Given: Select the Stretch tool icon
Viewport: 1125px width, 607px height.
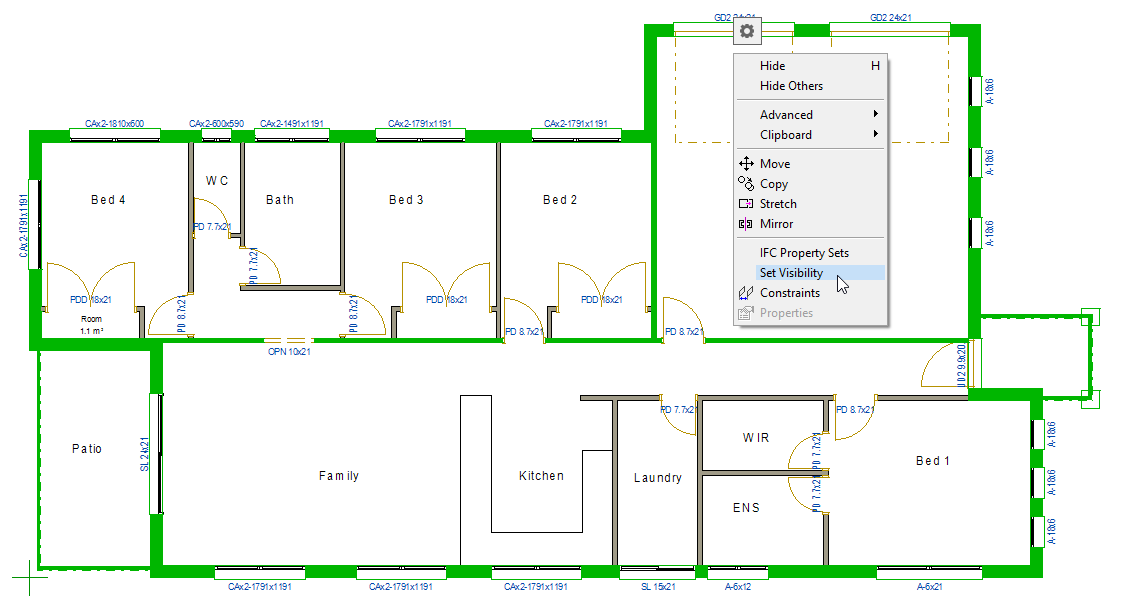Looking at the screenshot, I should [744, 203].
